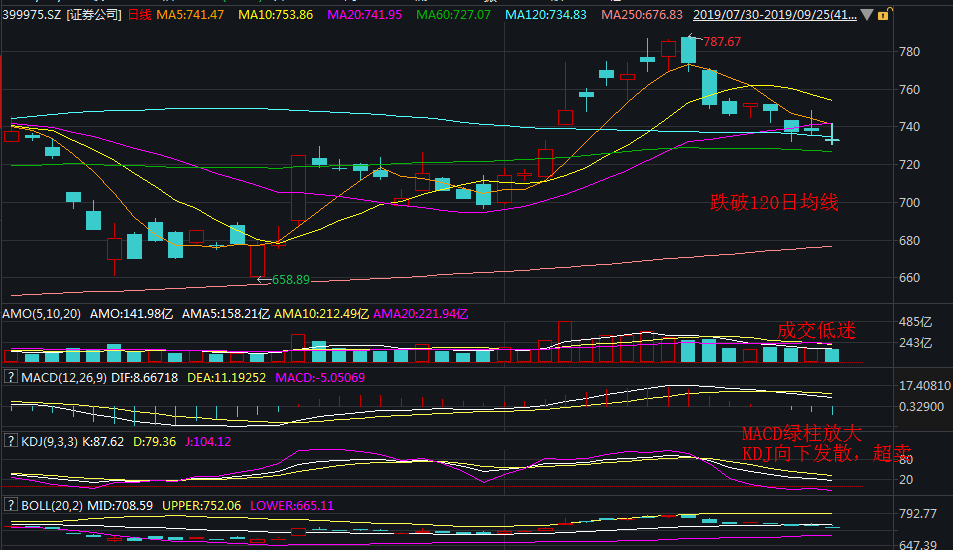Click the LOWER:665.11 value
The image size is (953, 550).
tap(292, 506)
